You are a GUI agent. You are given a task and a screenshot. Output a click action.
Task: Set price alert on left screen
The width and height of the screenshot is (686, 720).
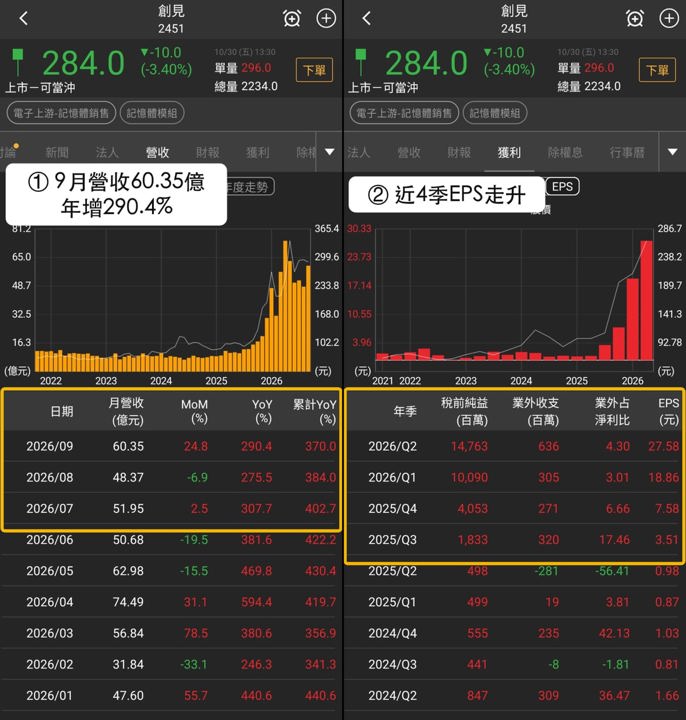pos(292,18)
